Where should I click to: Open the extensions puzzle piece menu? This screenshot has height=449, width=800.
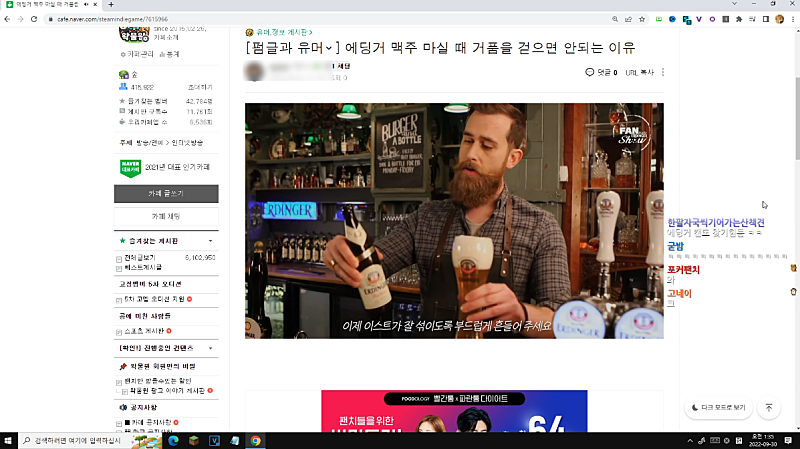point(739,19)
